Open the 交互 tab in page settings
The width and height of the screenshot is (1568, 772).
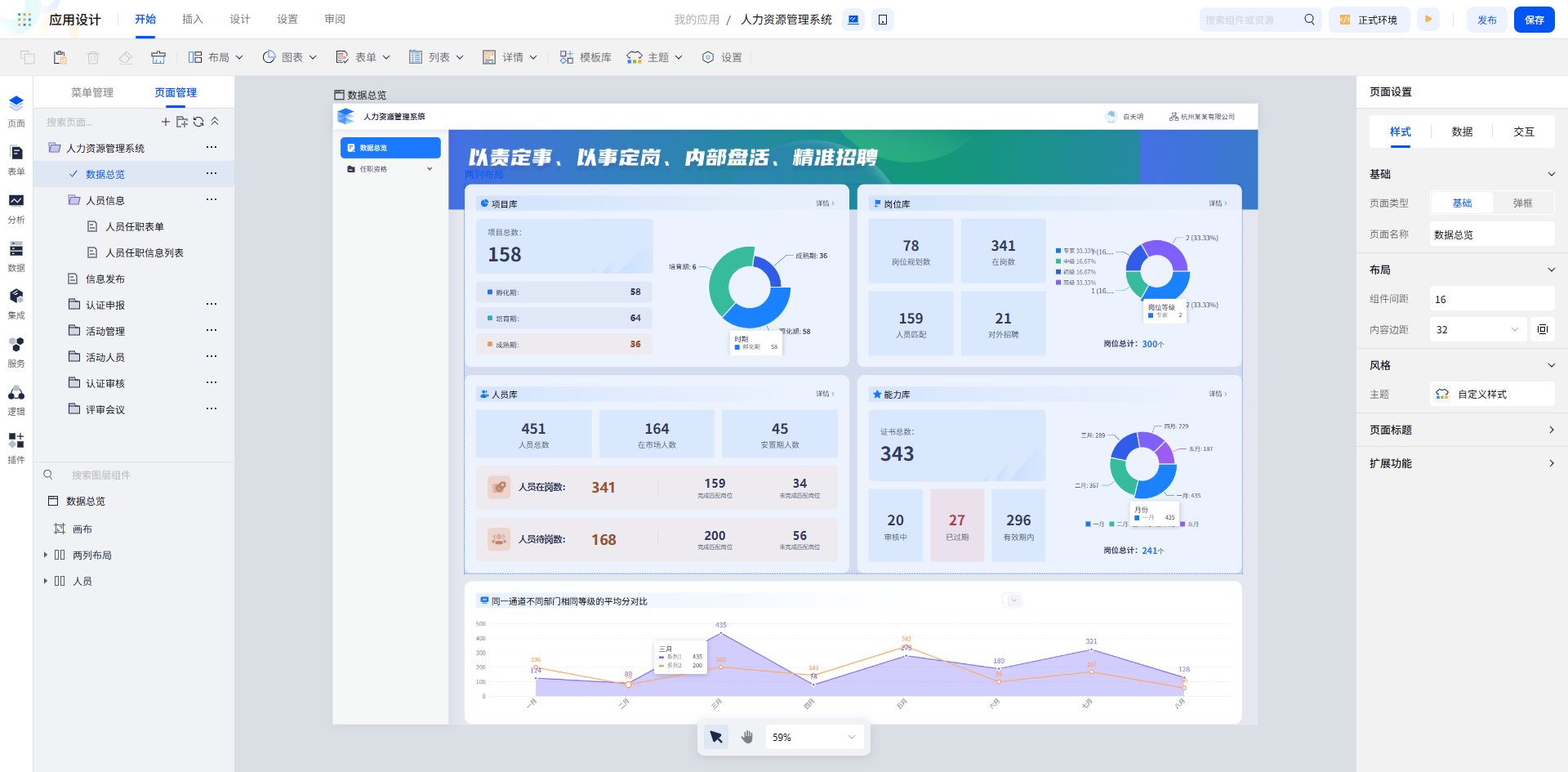tap(1523, 132)
